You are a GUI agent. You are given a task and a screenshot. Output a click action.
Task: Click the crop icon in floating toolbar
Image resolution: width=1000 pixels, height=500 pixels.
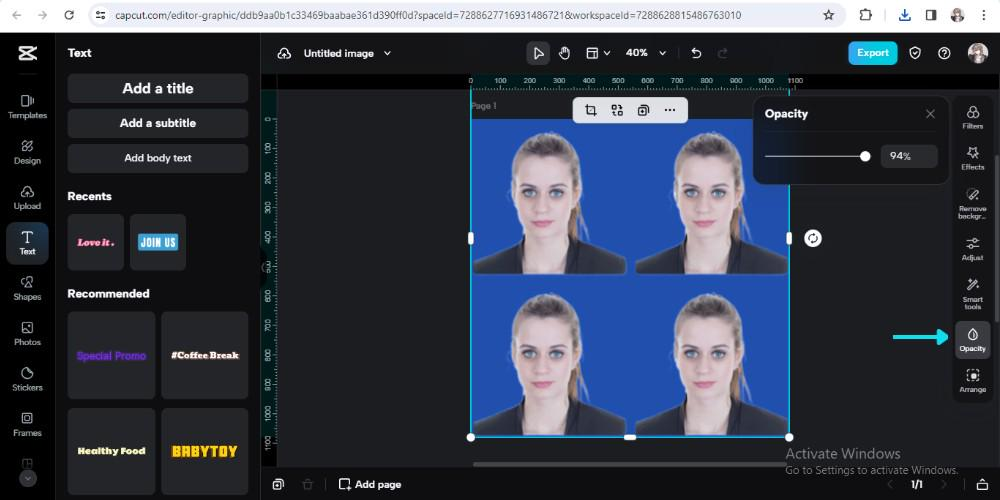coord(591,110)
